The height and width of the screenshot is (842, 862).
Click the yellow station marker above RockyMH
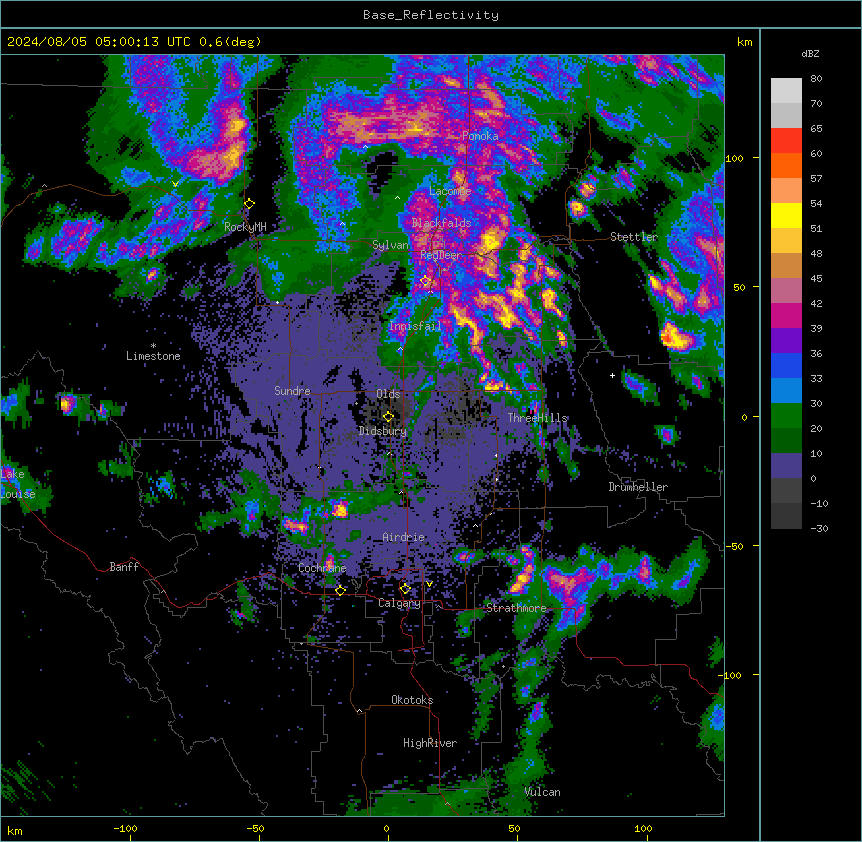pos(250,203)
